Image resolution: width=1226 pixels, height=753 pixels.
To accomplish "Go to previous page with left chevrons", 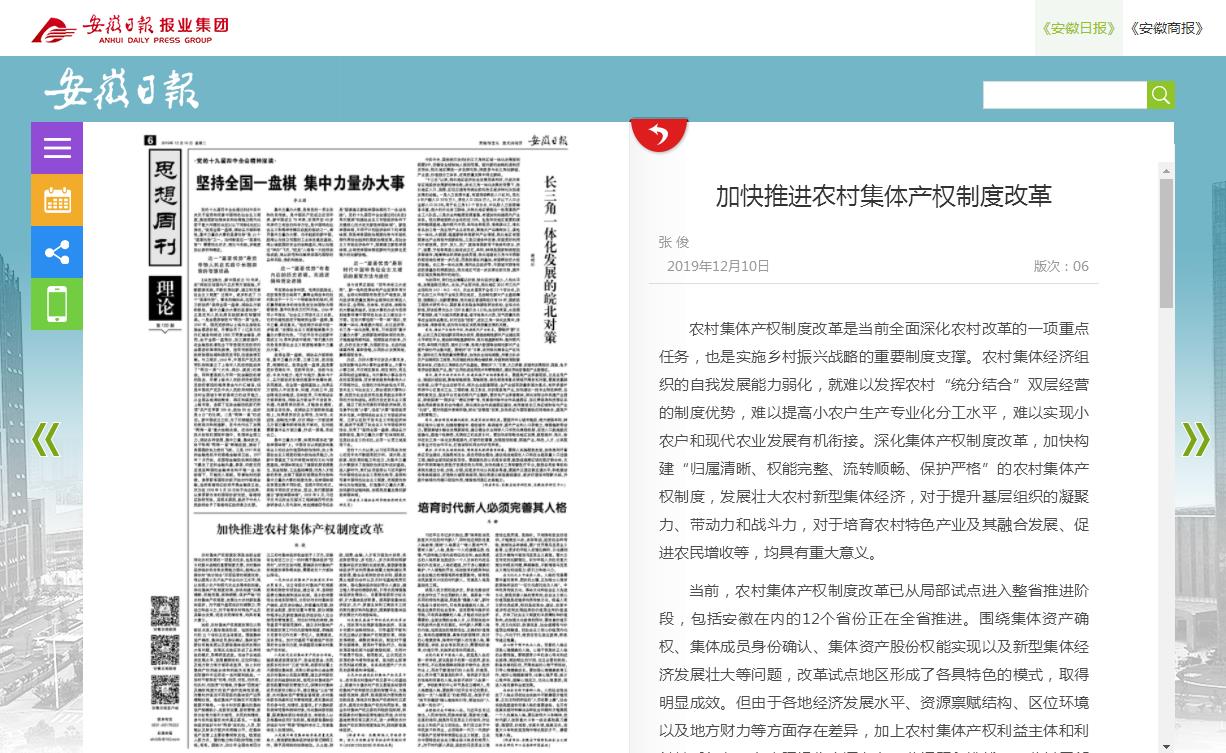I will click(46, 439).
